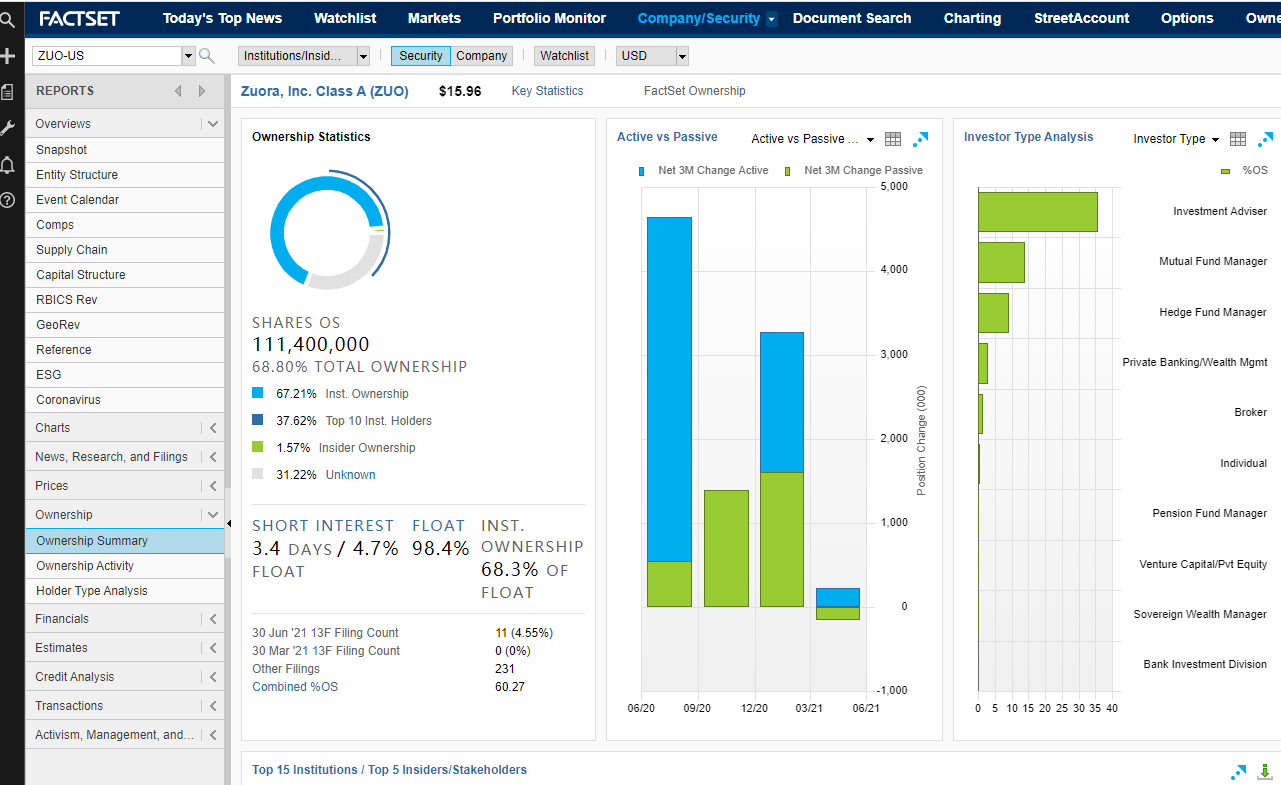Expand the Estimates section
Viewport: 1281px width, 785px height.
coord(212,648)
